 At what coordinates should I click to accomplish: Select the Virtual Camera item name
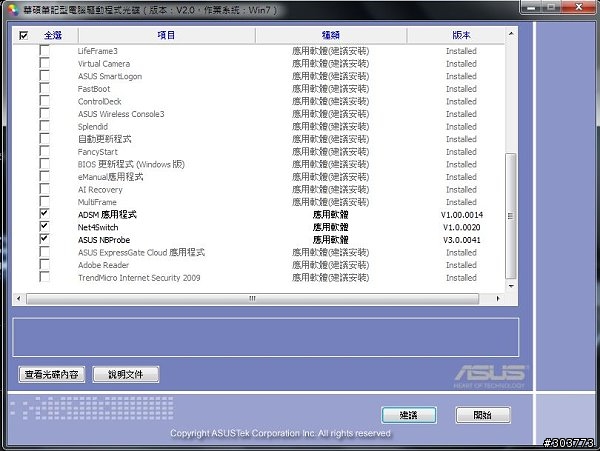(104, 63)
